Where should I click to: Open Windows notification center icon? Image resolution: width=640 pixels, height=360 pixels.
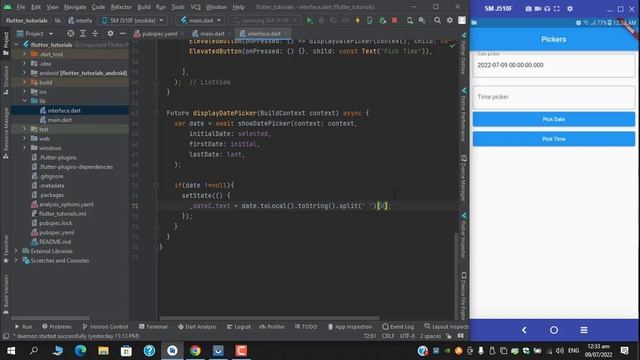pos(624,351)
